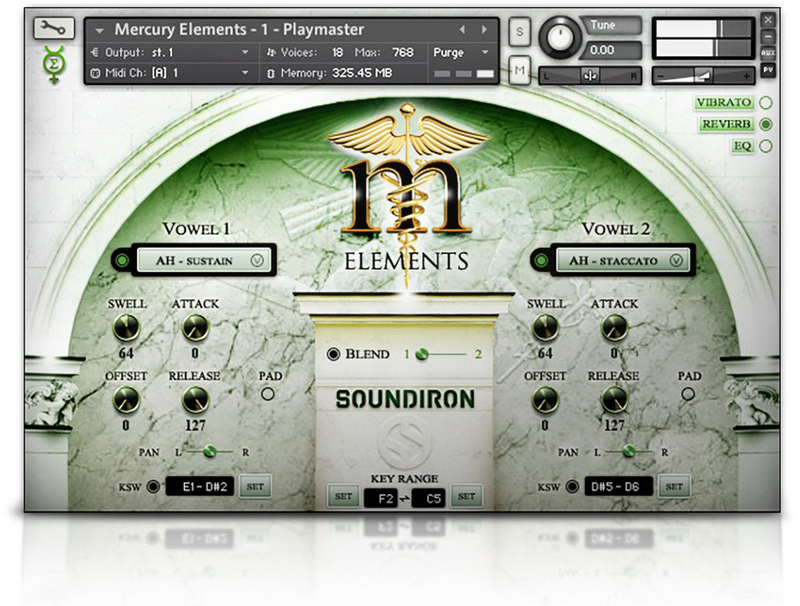Click the Vowel 1 Release knob
The height and width of the screenshot is (606, 800).
click(195, 399)
